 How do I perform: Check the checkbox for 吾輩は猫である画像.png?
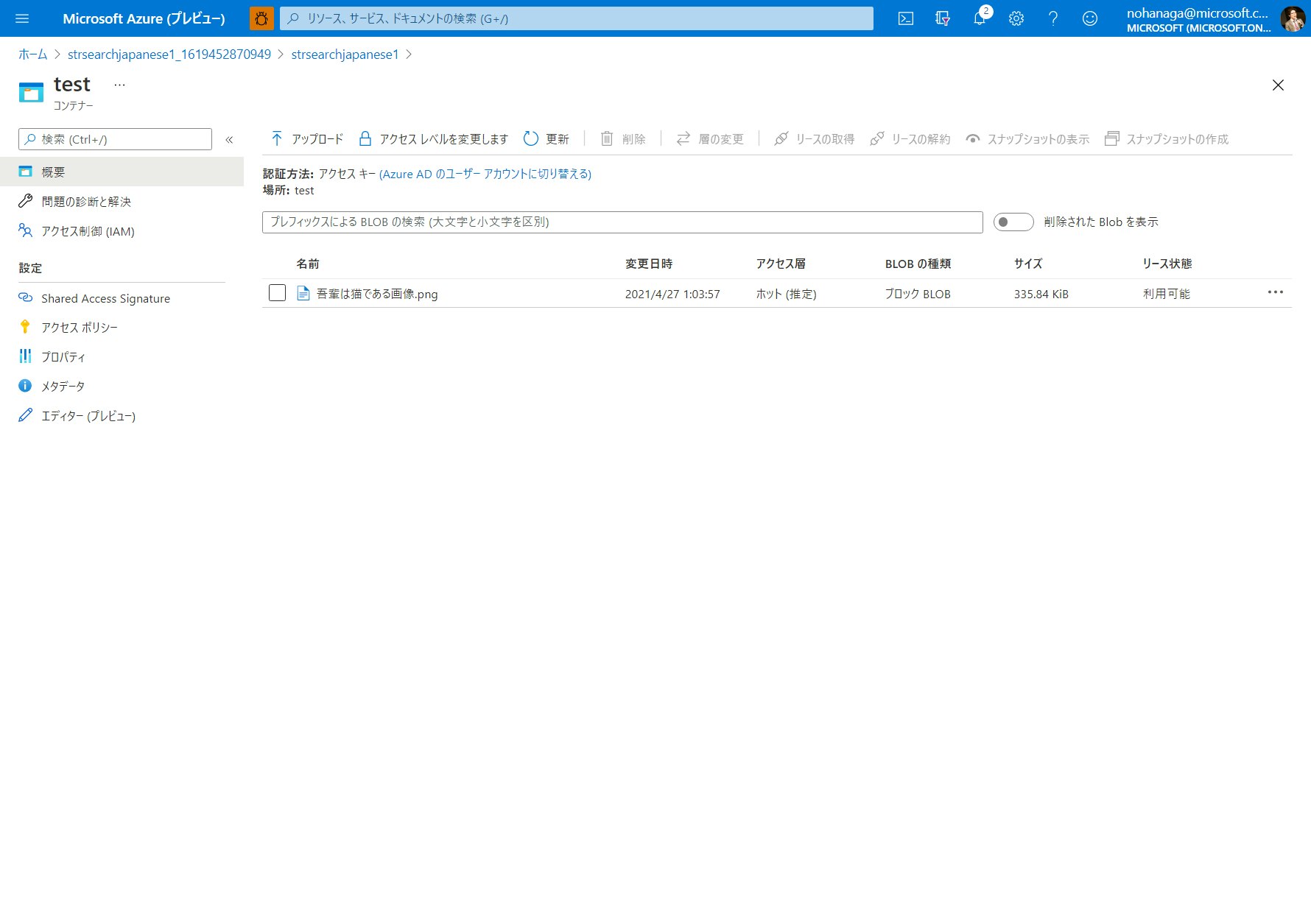point(277,293)
